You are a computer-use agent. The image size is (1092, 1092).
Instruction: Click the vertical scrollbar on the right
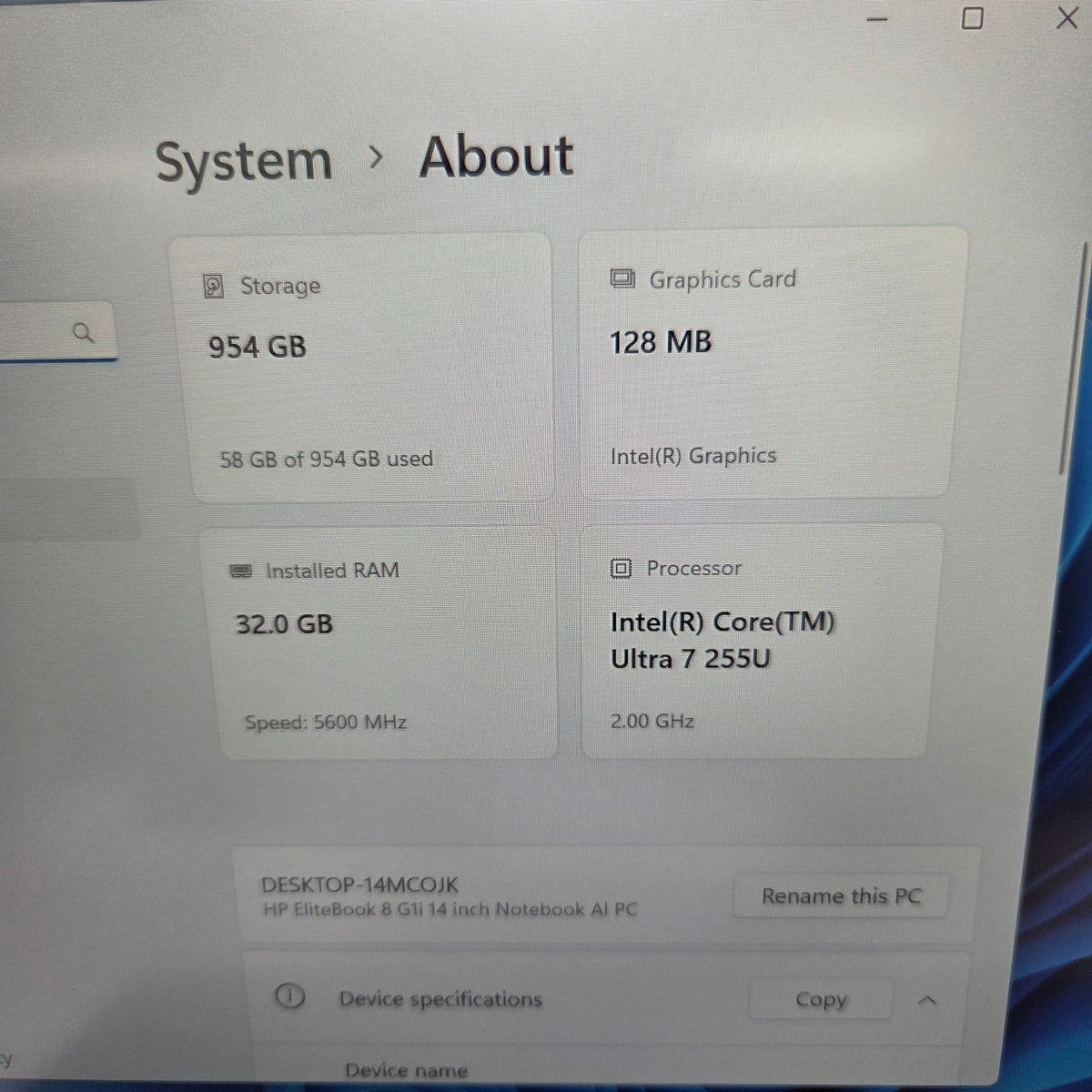coord(1076,358)
